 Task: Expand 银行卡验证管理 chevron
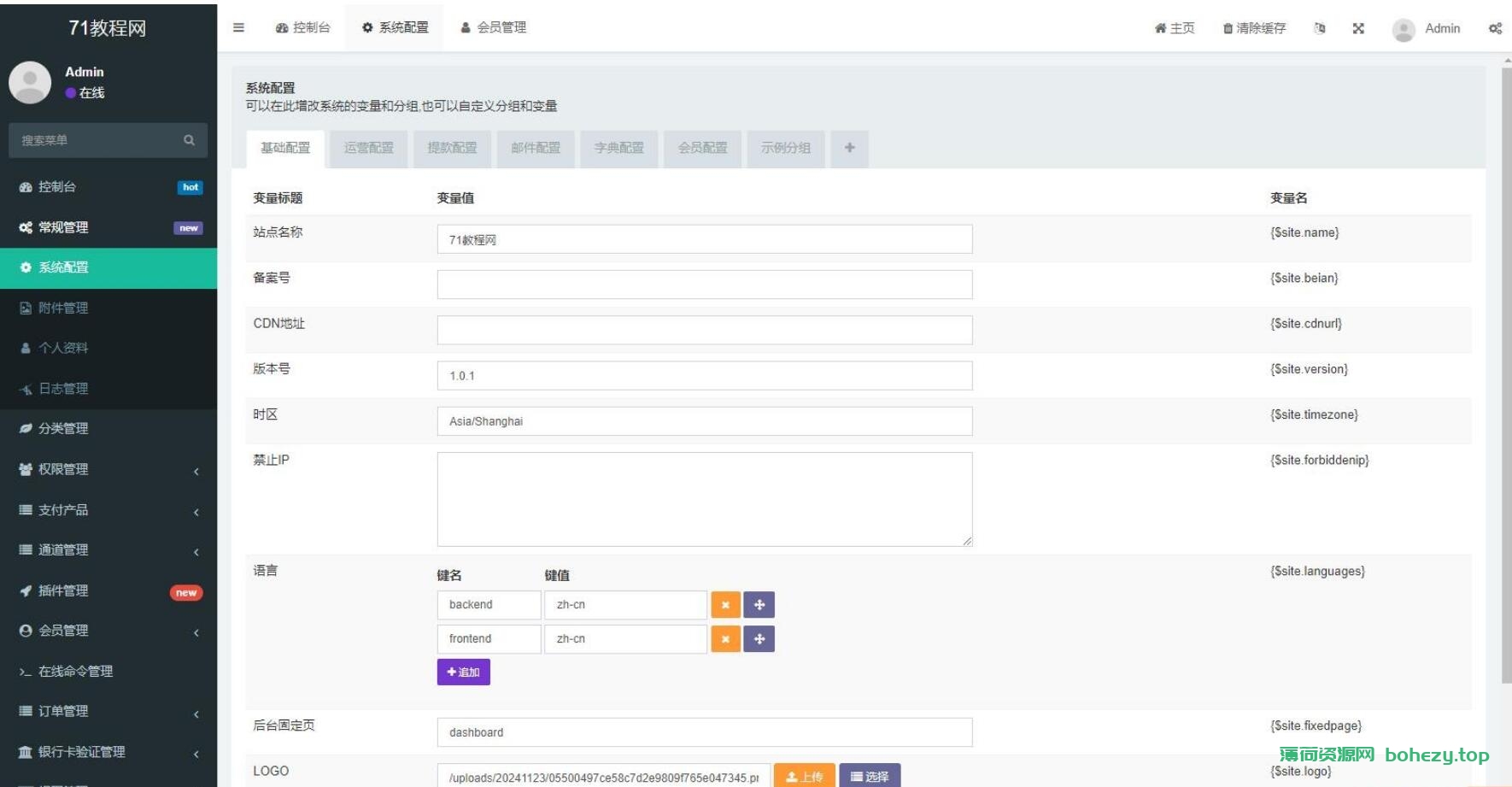[x=196, y=754]
